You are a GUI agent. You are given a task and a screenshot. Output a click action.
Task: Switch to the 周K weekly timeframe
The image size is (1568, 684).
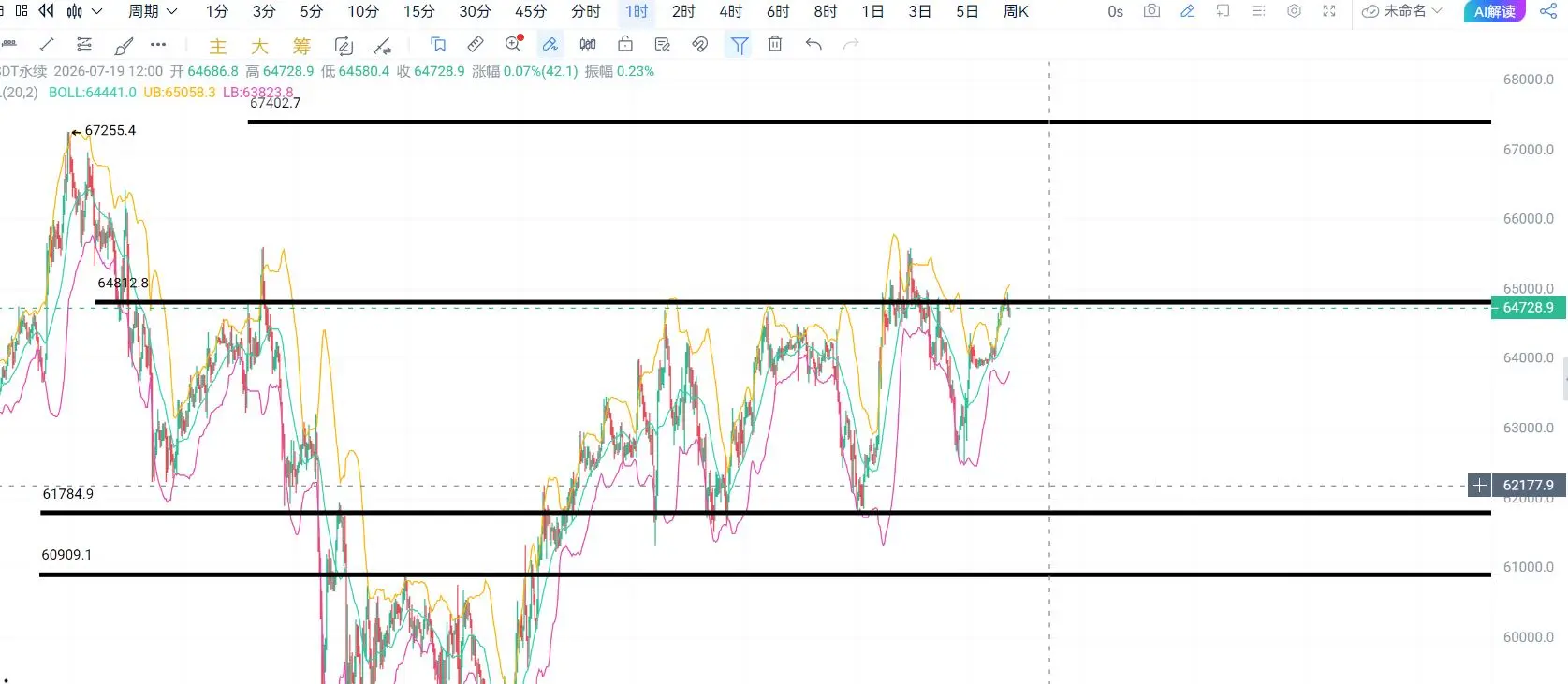[1016, 11]
